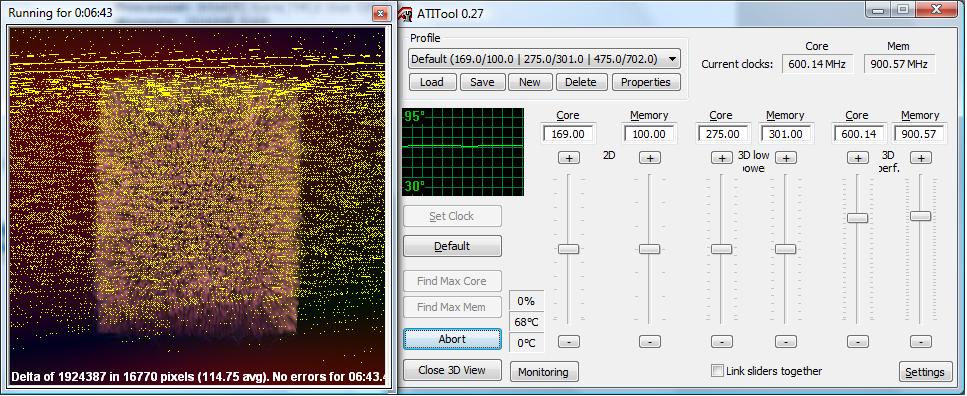Click the 2D Core clock input field
This screenshot has width=967, height=396.
pyautogui.click(x=568, y=133)
